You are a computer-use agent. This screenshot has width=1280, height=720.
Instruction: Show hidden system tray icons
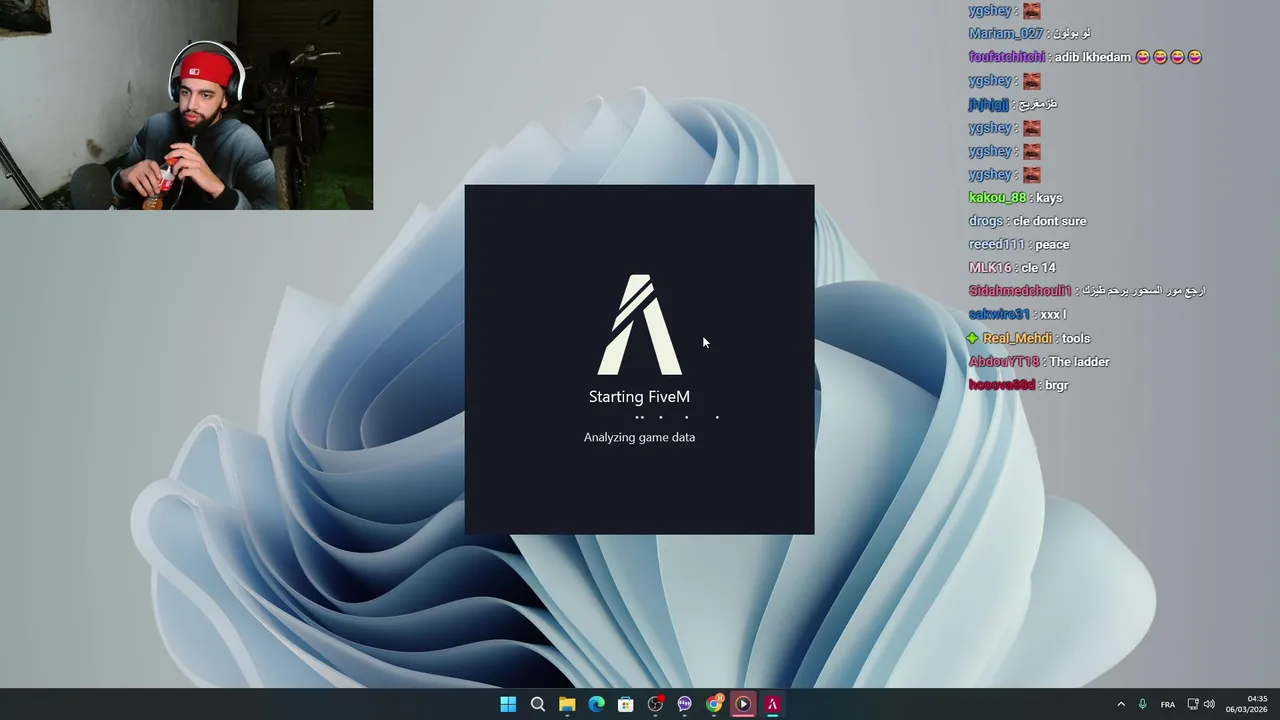click(1121, 704)
